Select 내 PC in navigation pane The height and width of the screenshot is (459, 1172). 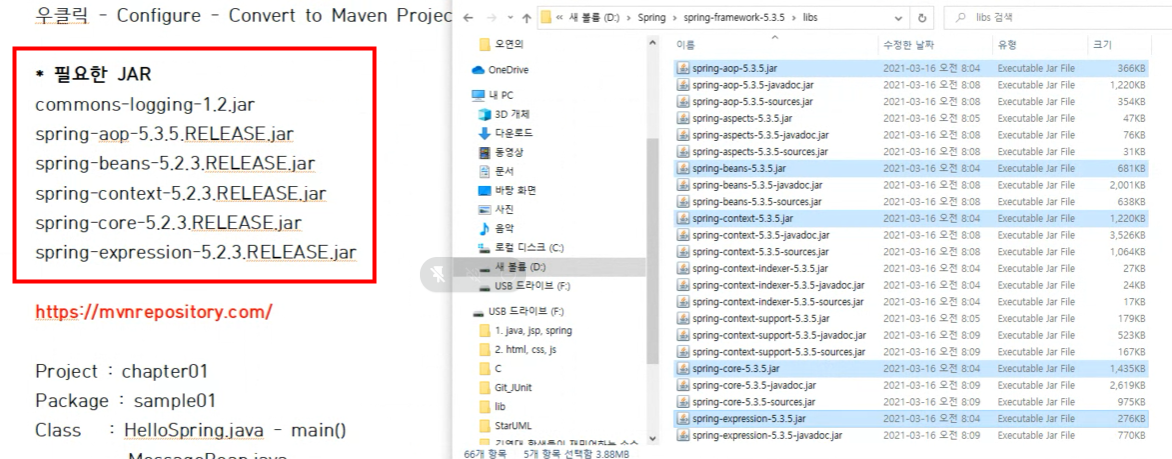(493, 95)
